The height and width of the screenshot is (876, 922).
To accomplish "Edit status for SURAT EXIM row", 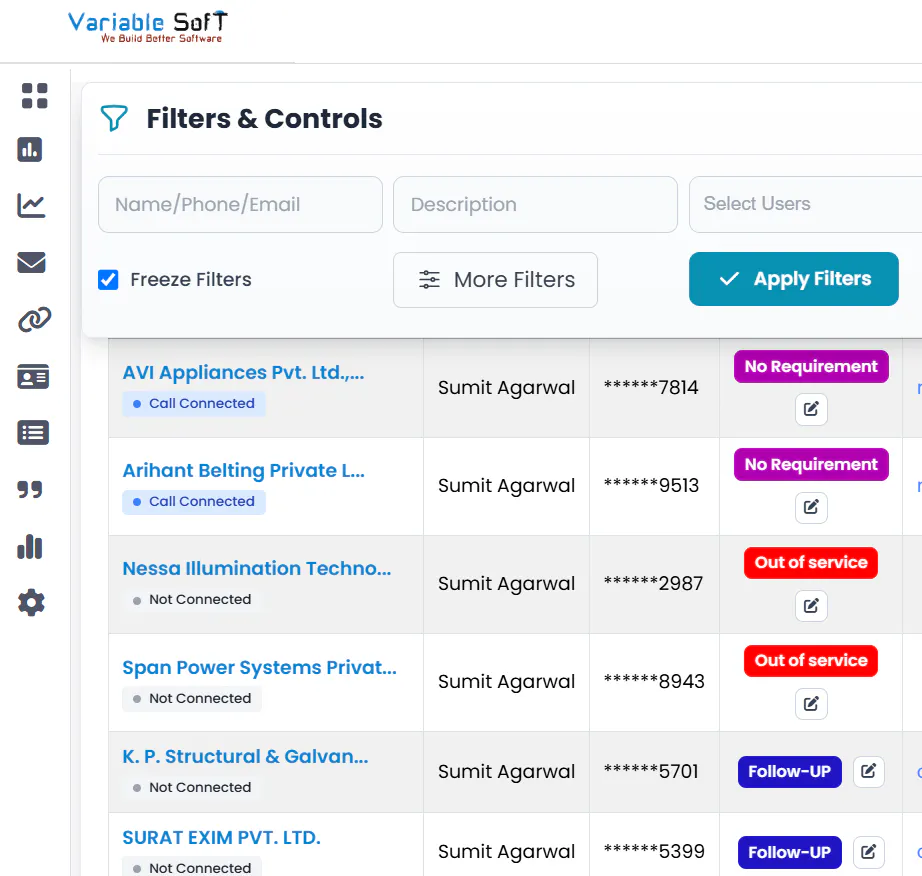I will click(868, 852).
